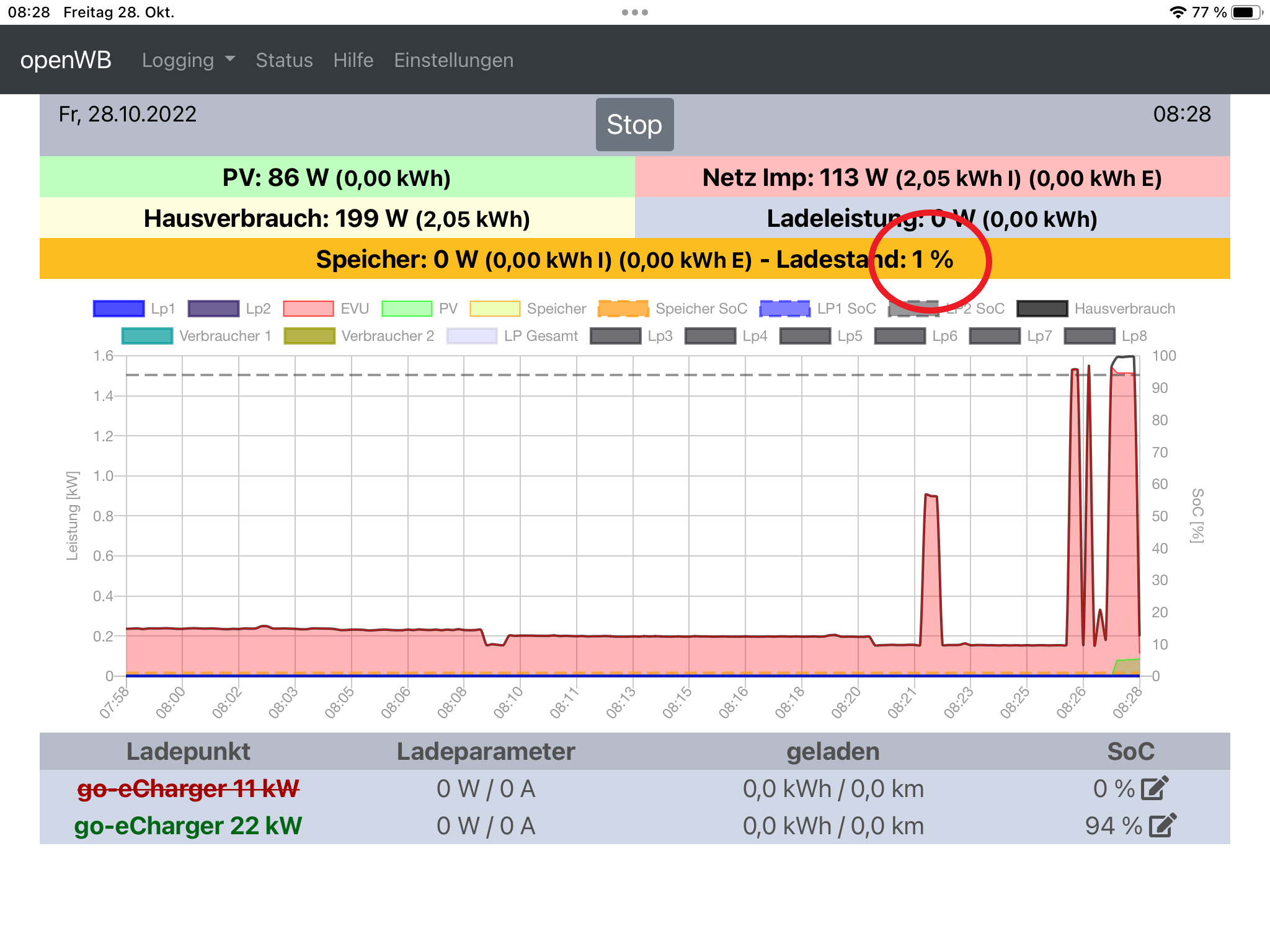Screen dimensions: 1270x952
Task: Click the go-eCharger 22 kW charge point name
Action: coord(188,826)
